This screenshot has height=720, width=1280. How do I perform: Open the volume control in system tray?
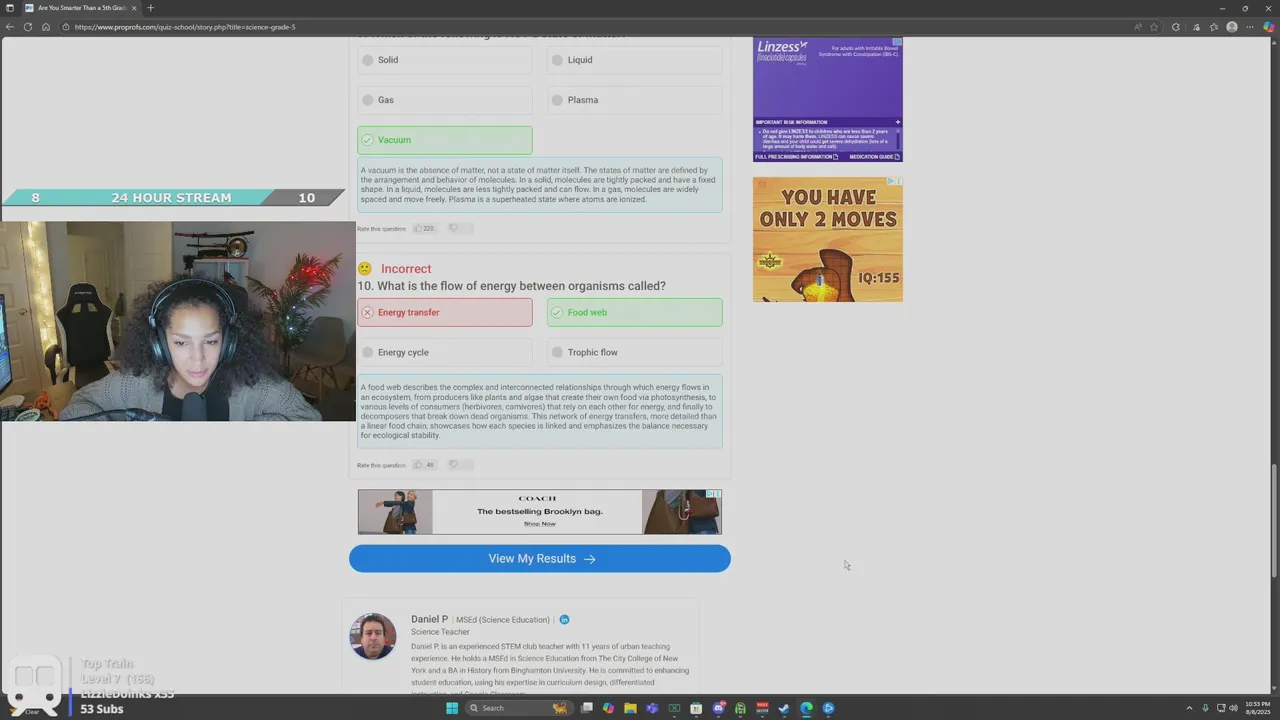tap(1233, 708)
